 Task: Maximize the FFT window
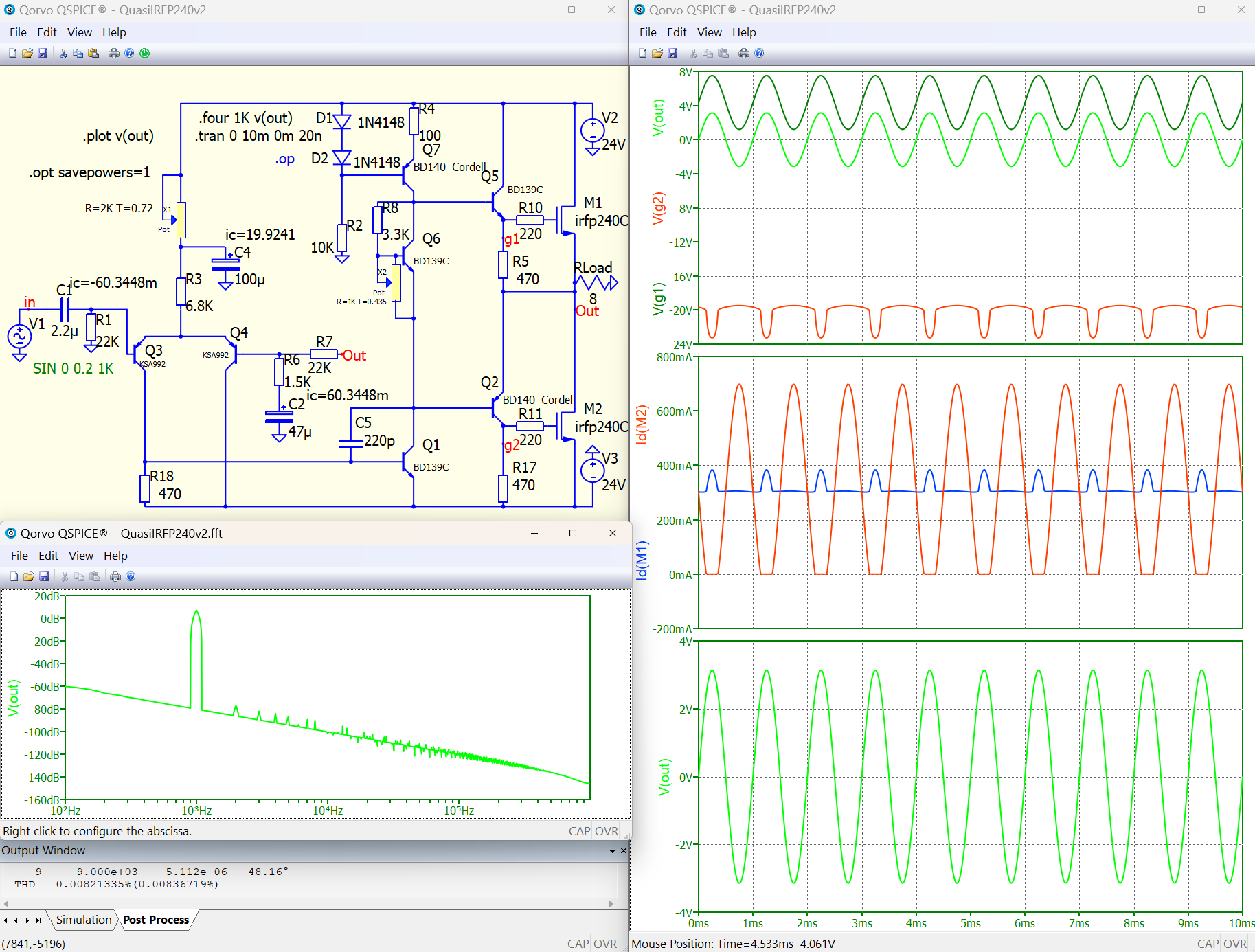573,534
